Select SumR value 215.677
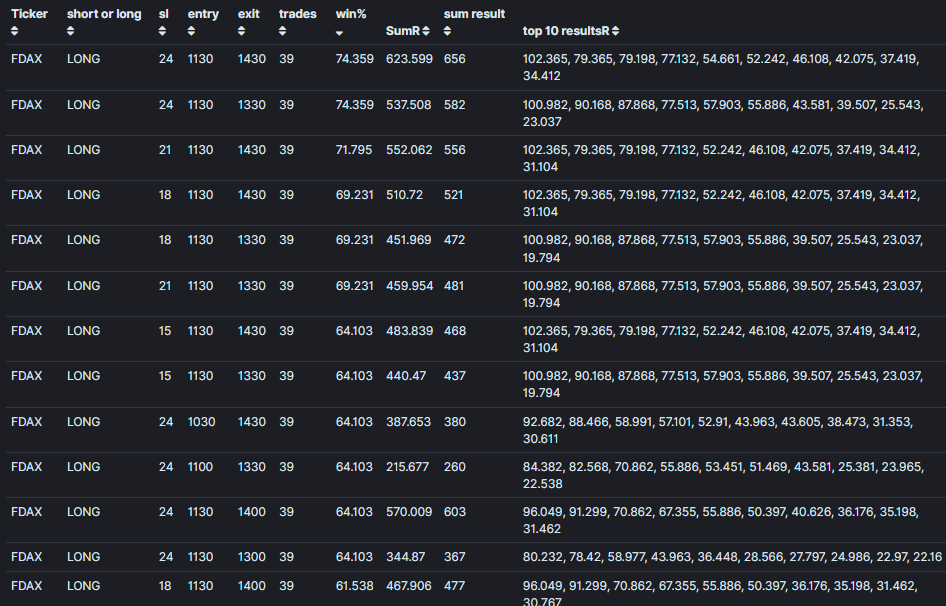 (x=407, y=467)
